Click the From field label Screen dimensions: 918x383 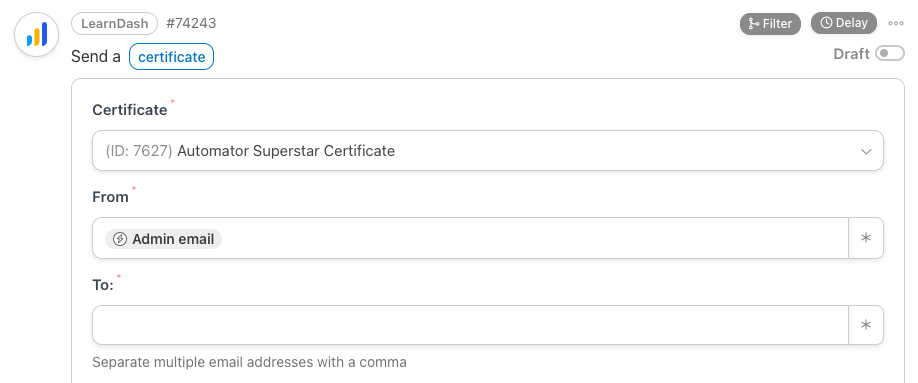[x=111, y=197]
